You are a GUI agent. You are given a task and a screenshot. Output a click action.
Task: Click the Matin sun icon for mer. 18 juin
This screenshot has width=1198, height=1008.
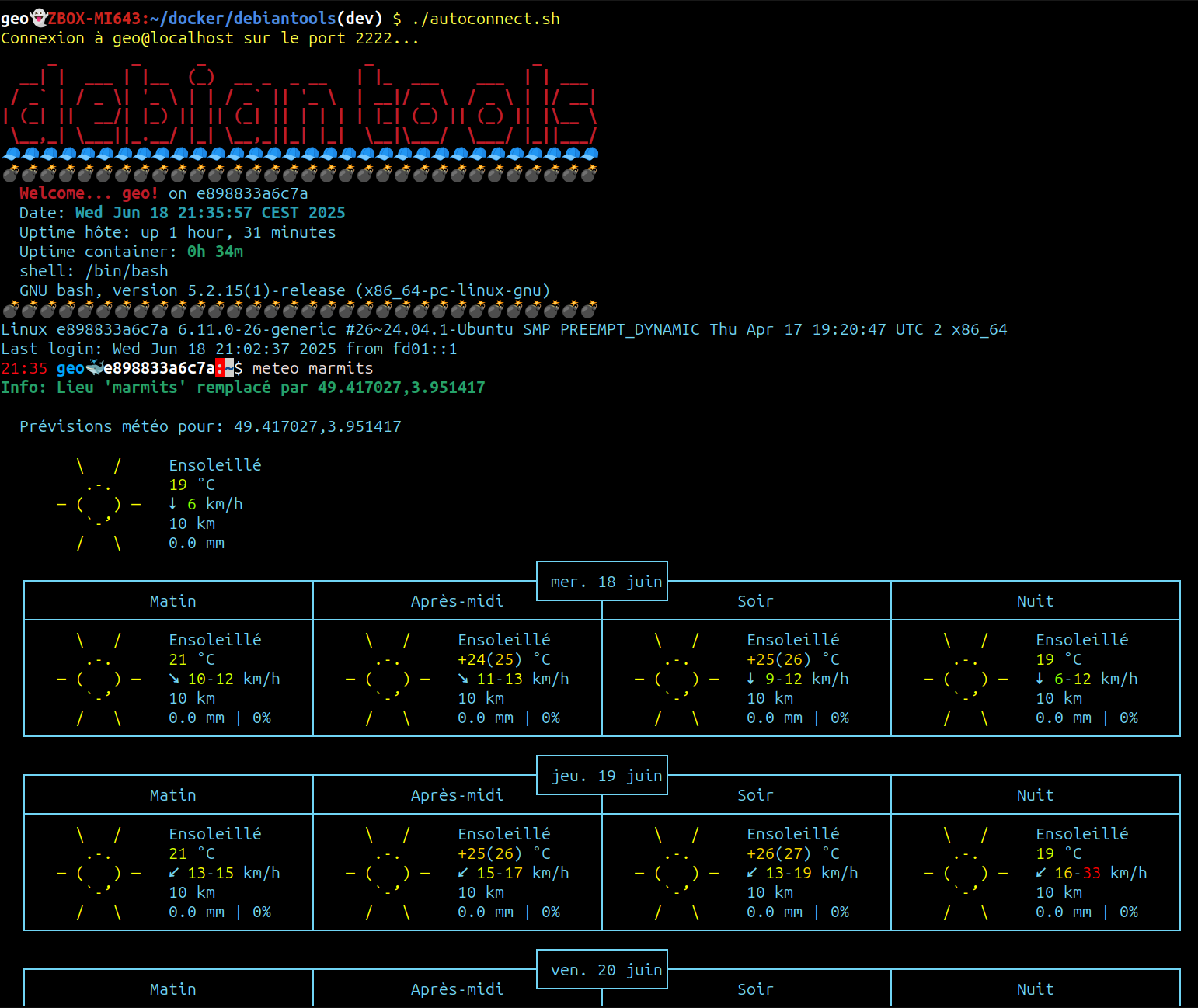[x=99, y=678]
